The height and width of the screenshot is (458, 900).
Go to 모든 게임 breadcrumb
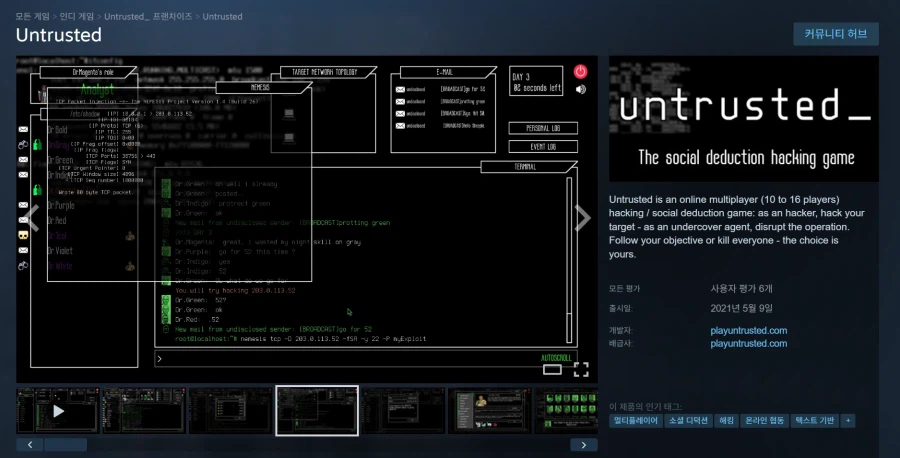(x=33, y=16)
